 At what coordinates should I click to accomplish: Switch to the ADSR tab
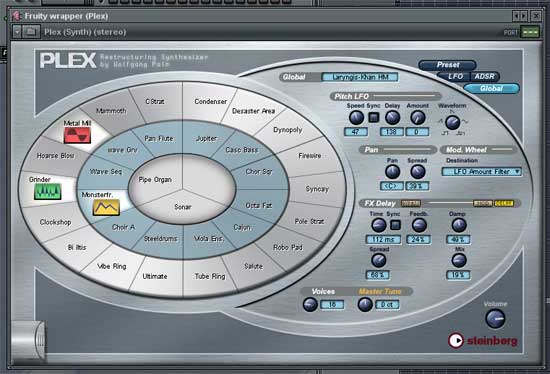click(x=484, y=76)
